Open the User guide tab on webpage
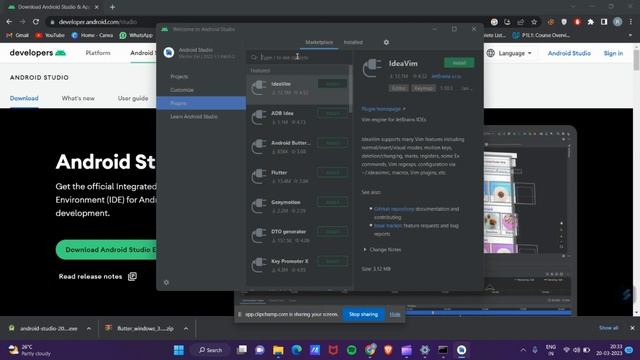Viewport: 640px width, 360px height. point(133,98)
